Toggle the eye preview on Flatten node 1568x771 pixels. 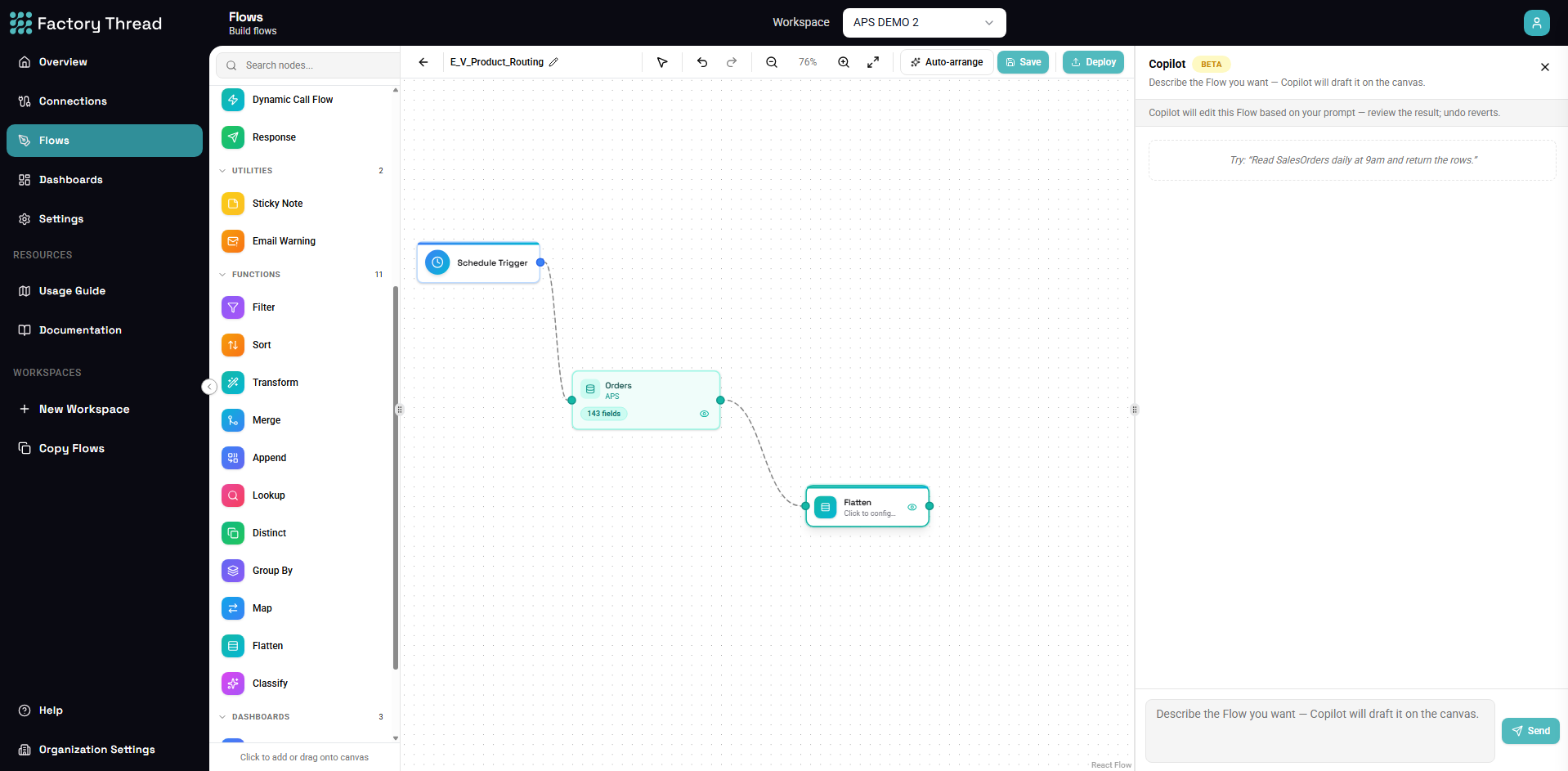912,507
